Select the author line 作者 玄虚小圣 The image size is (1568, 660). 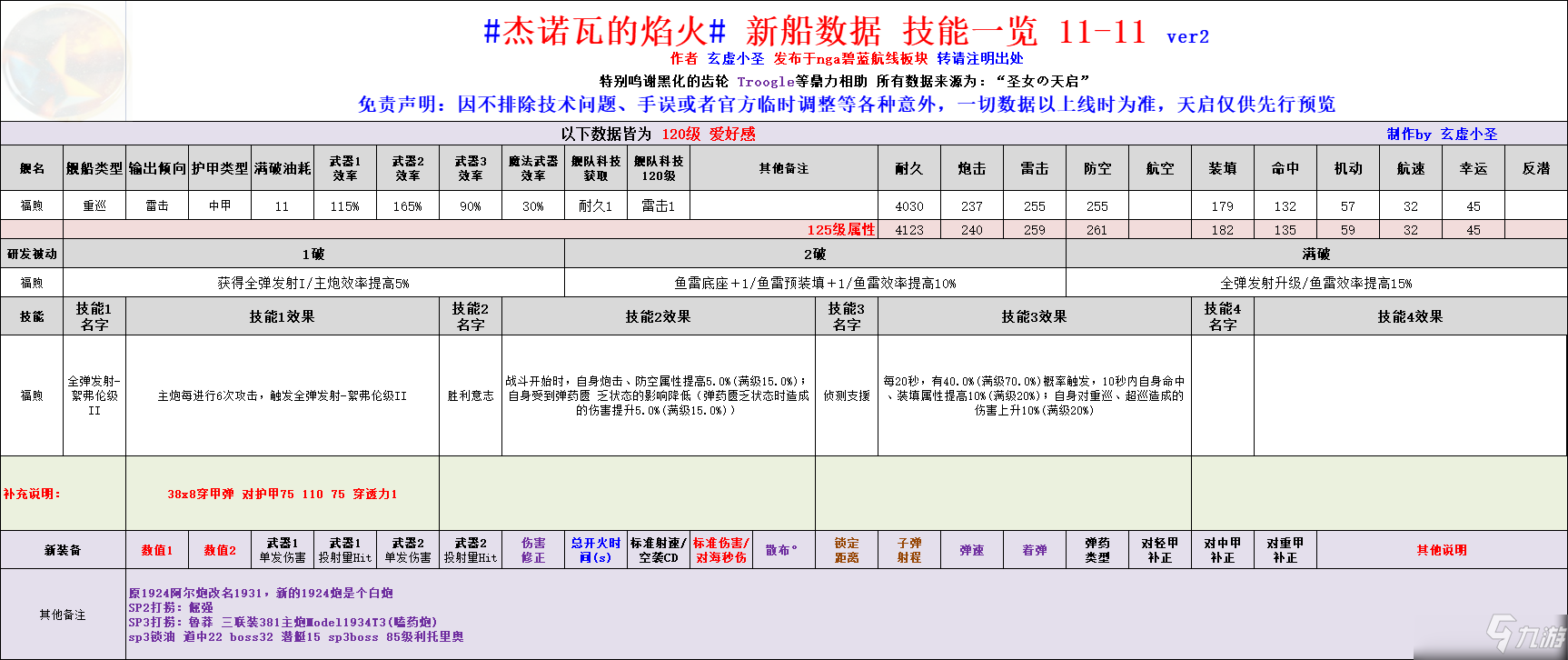point(717,58)
